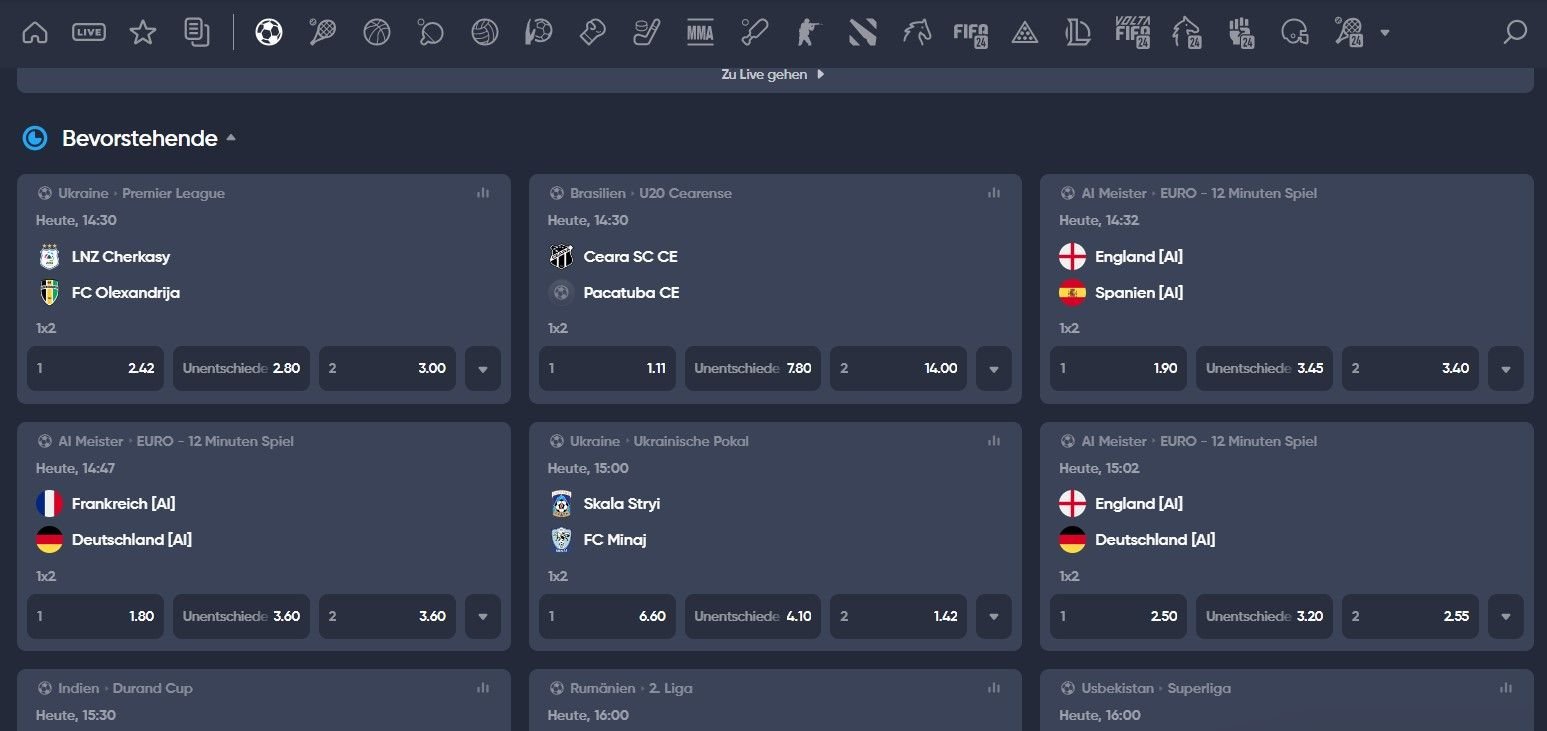Open the Frankreich [AI] team name

(123, 503)
